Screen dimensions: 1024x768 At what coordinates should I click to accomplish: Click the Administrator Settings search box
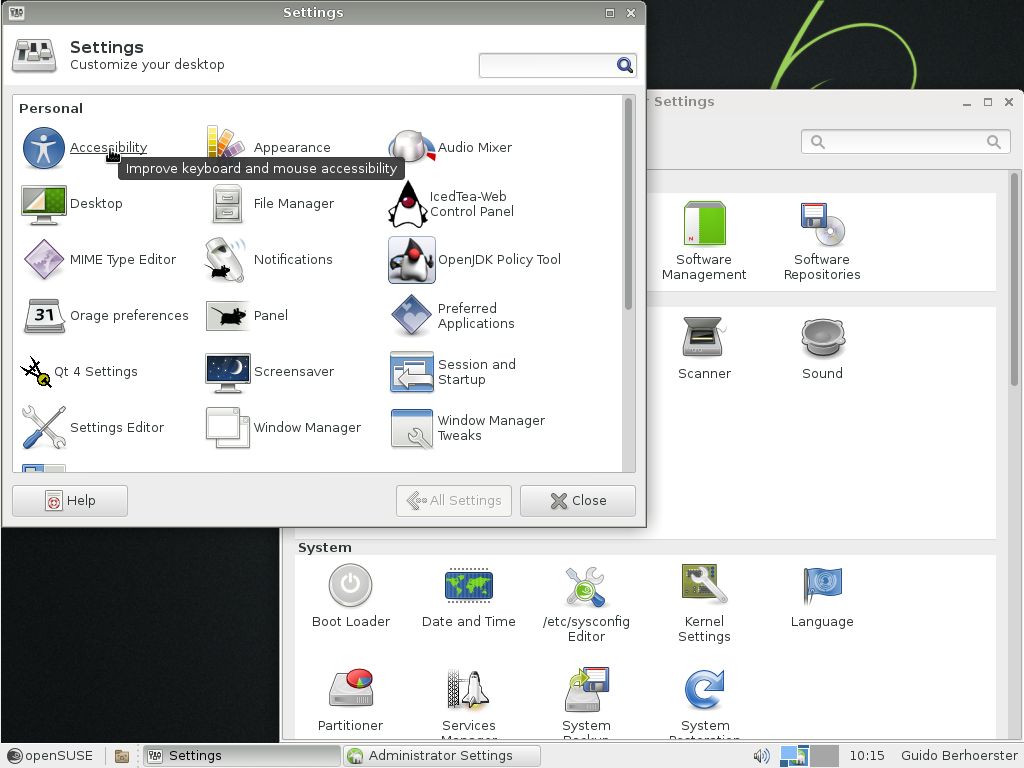click(x=905, y=142)
